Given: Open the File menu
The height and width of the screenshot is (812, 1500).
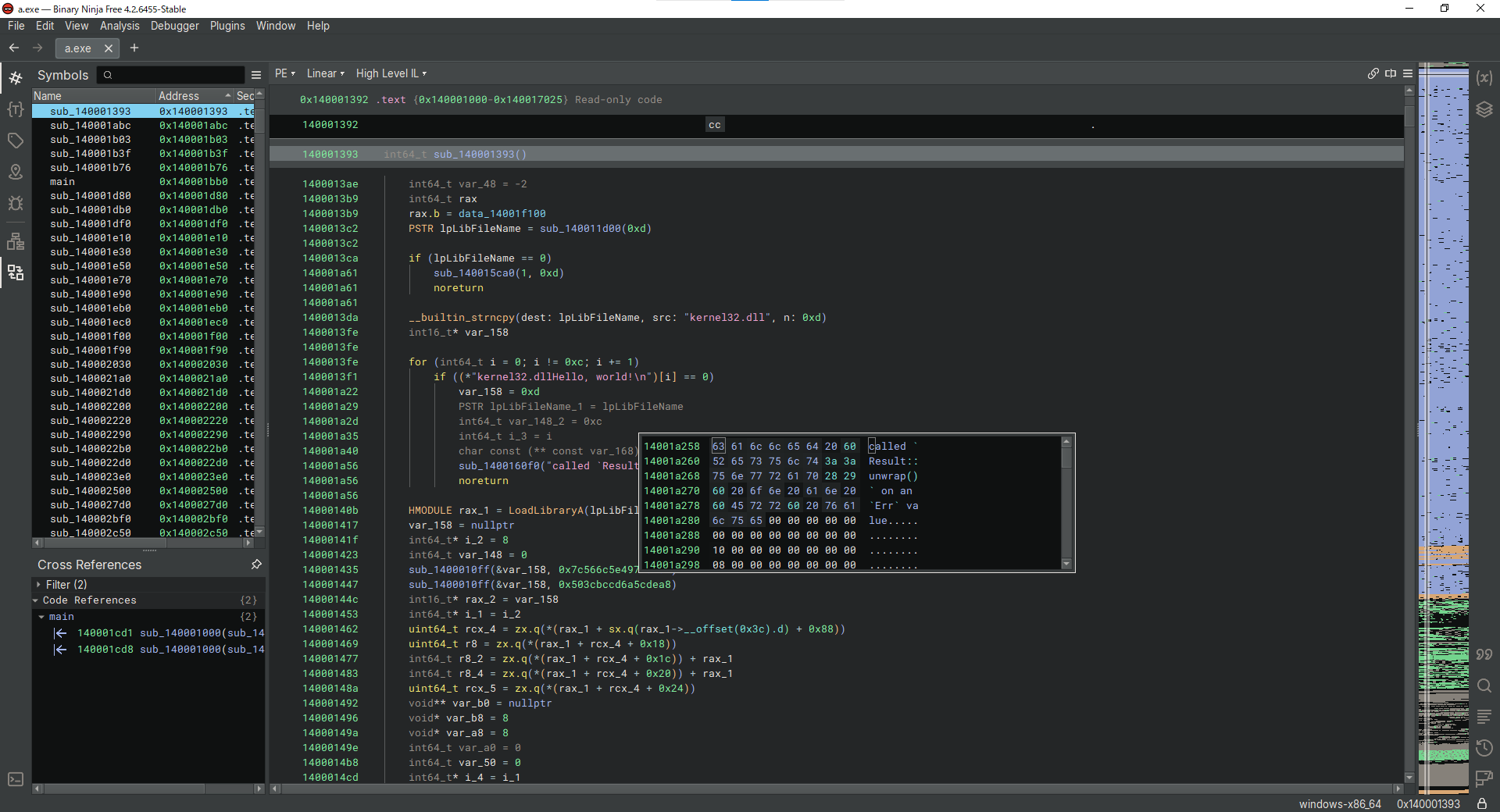Looking at the screenshot, I should [x=16, y=26].
